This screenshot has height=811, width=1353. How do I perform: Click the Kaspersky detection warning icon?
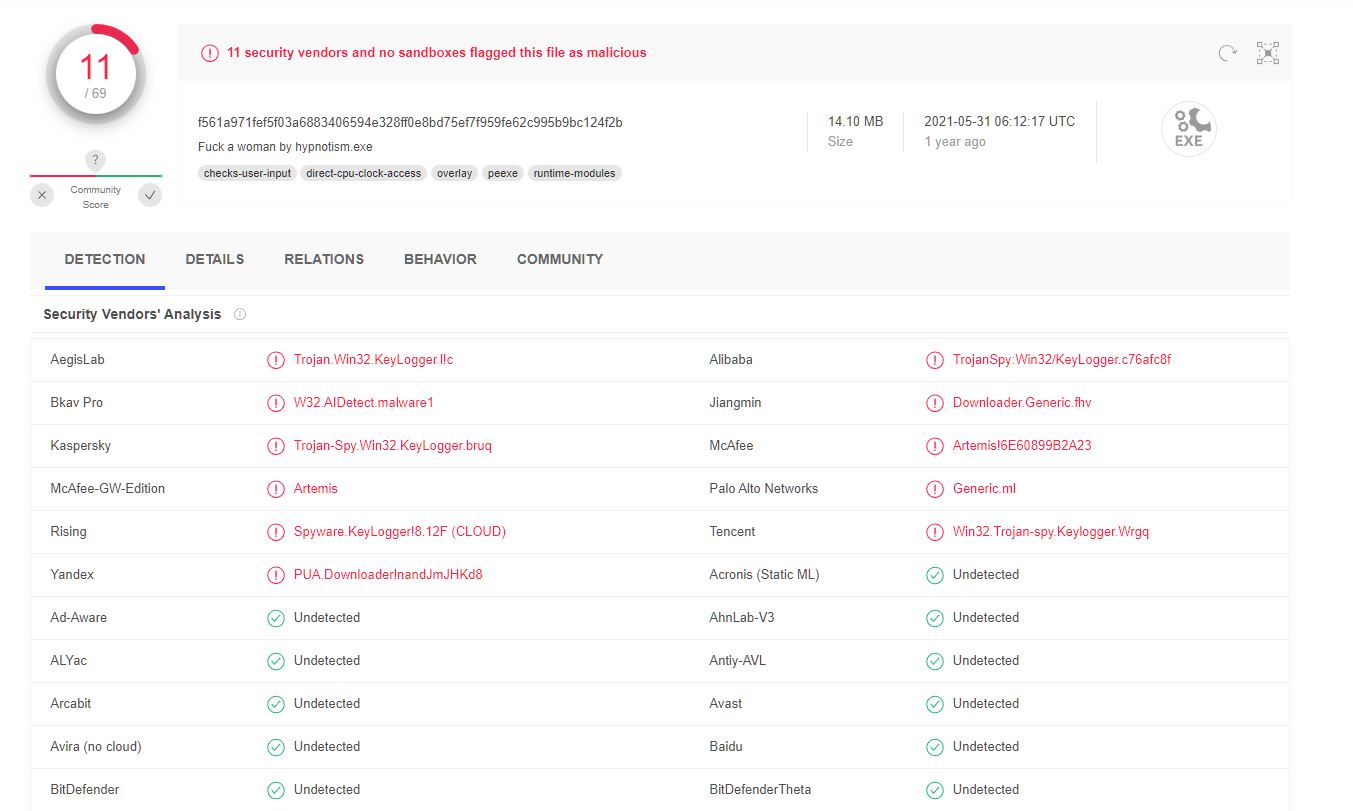click(x=275, y=446)
